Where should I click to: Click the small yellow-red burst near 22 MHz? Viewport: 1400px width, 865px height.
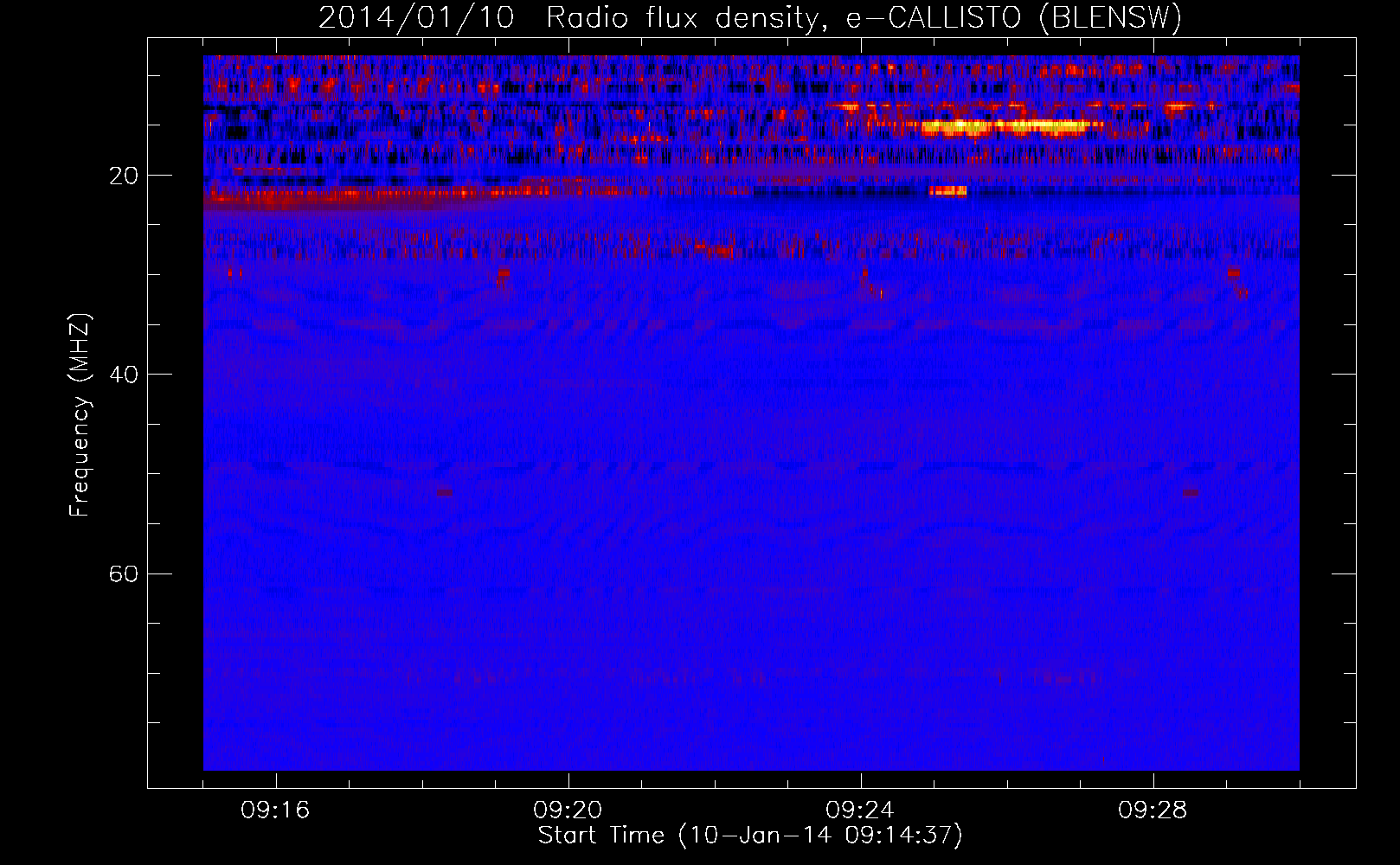(947, 191)
